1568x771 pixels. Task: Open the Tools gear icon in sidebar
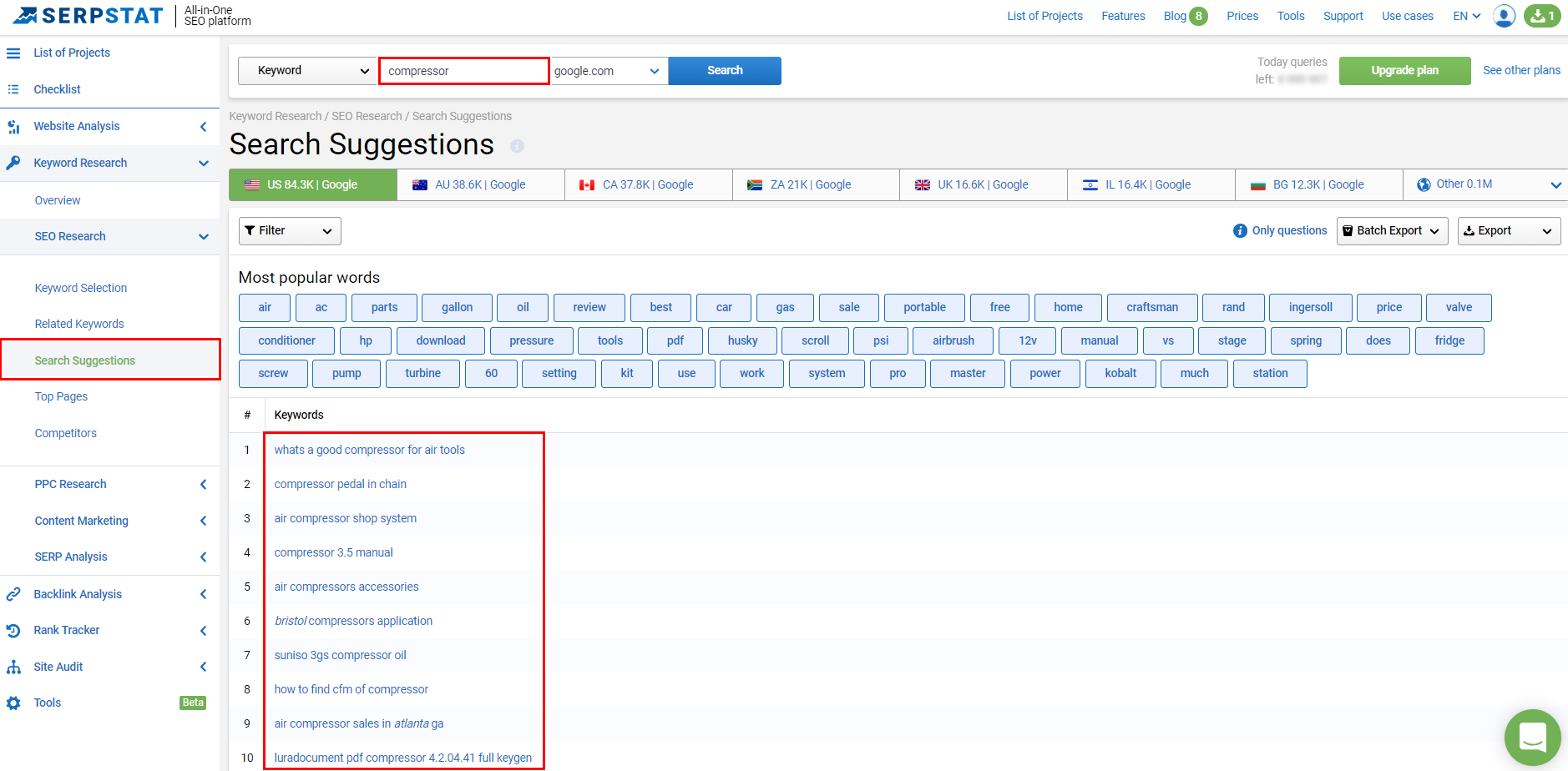point(13,703)
